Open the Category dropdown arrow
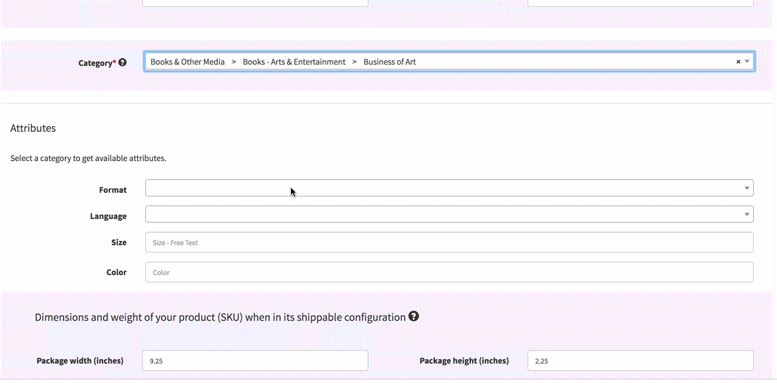This screenshot has height=383, width=777. pyautogui.click(x=747, y=62)
